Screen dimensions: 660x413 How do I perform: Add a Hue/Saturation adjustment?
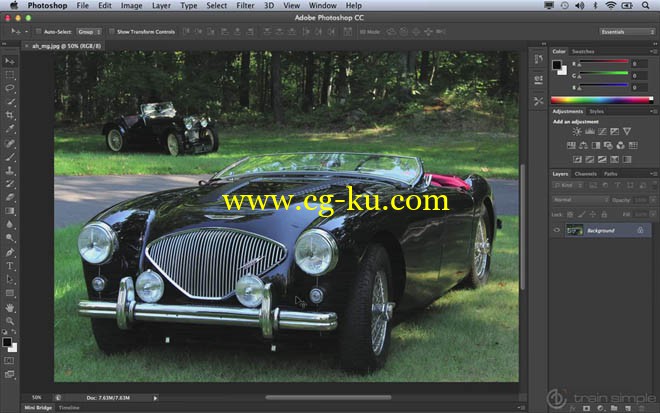[571, 145]
